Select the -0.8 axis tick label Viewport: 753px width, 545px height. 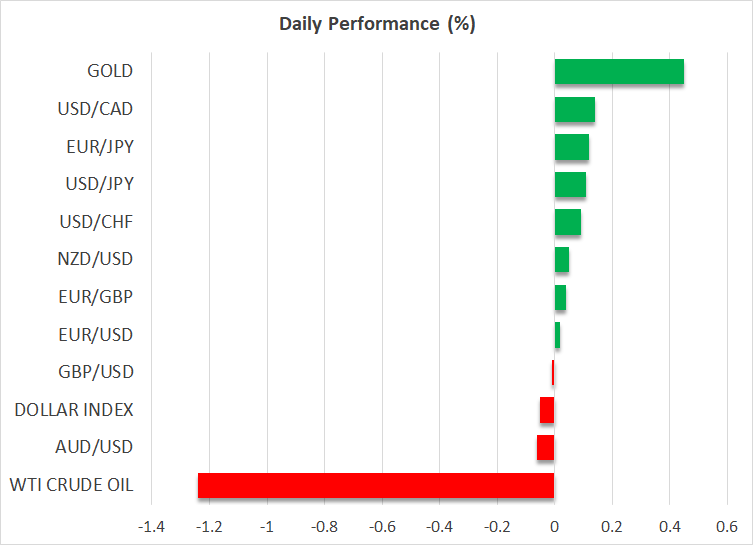pyautogui.click(x=323, y=526)
